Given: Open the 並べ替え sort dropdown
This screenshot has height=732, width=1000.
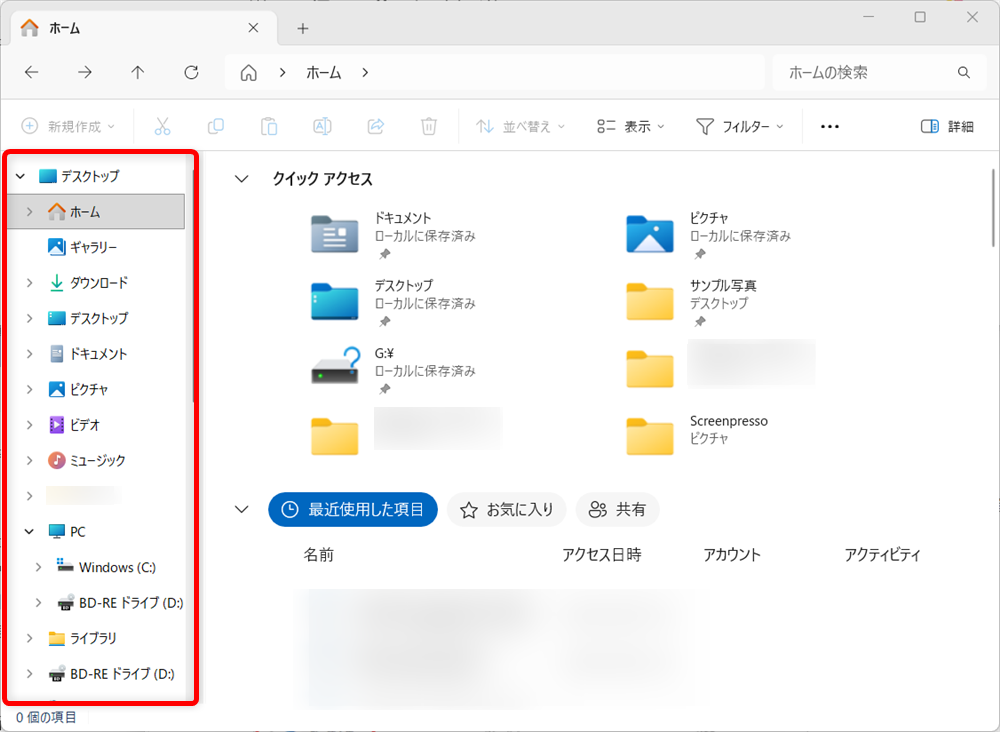Looking at the screenshot, I should 519,126.
